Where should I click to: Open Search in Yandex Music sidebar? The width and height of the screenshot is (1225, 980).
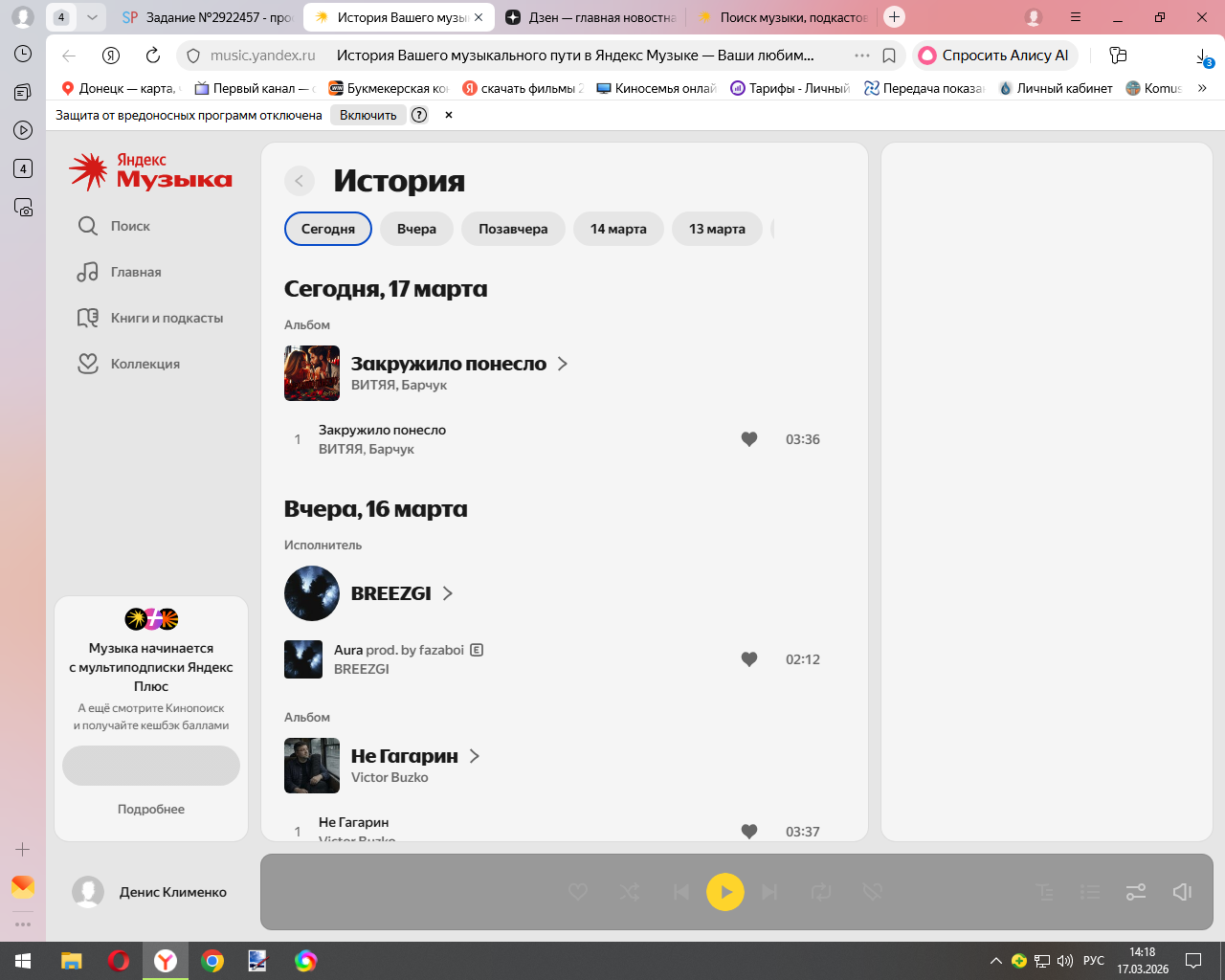[114, 226]
